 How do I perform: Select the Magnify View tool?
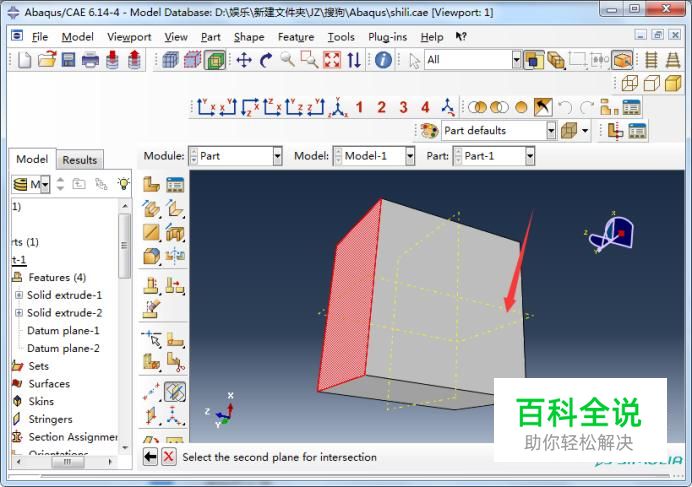click(x=288, y=60)
